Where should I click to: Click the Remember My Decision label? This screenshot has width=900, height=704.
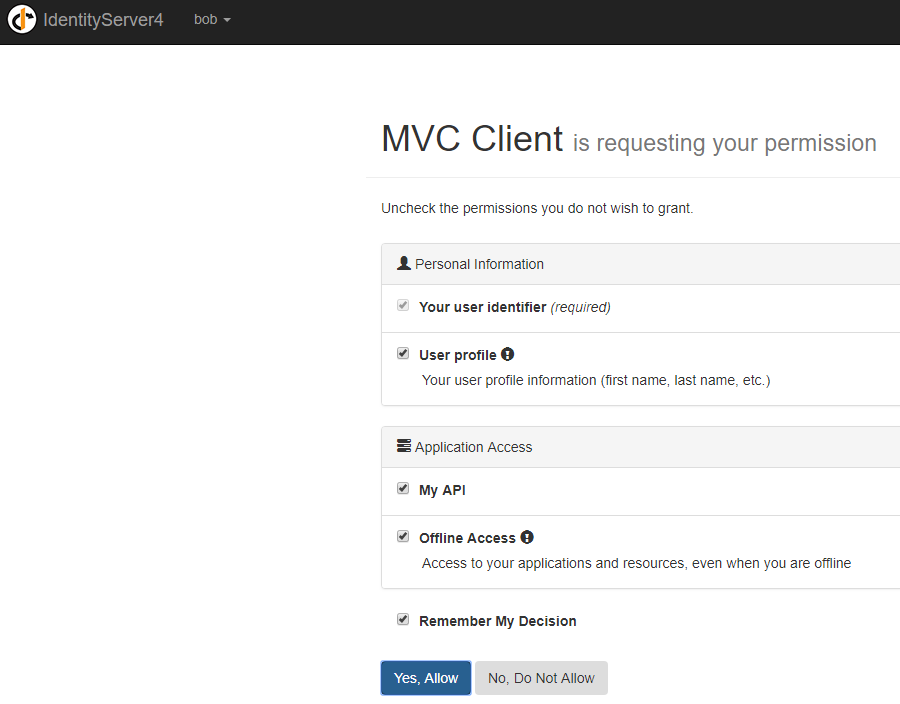[497, 621]
